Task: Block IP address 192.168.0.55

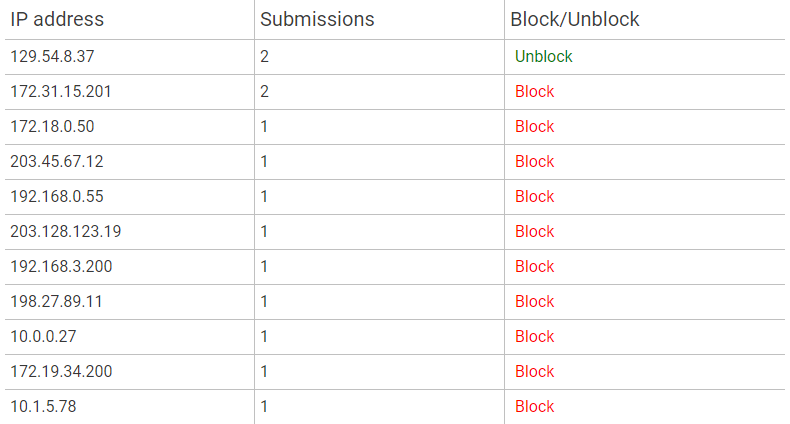Action: click(x=534, y=196)
